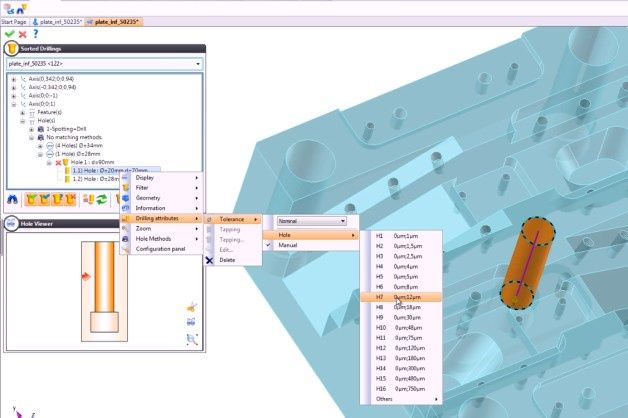The width and height of the screenshot is (628, 418).
Task: Toggle second orange drilling filter with check mark
Action: pyautogui.click(x=44, y=199)
